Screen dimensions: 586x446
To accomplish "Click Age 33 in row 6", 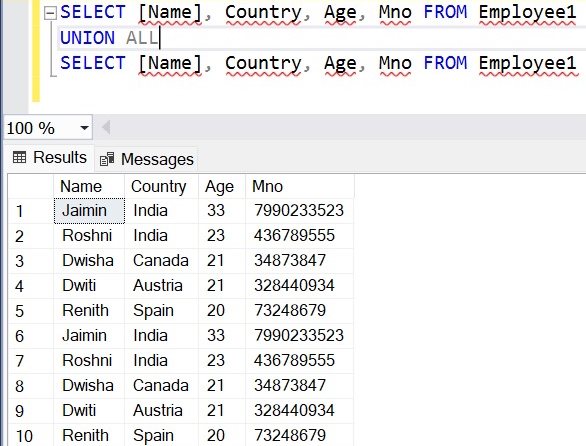I will (x=222, y=336).
